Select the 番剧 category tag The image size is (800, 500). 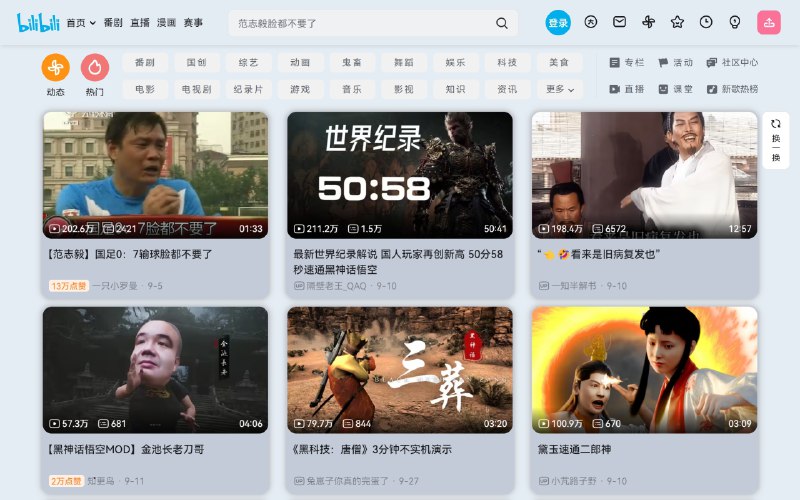point(145,62)
